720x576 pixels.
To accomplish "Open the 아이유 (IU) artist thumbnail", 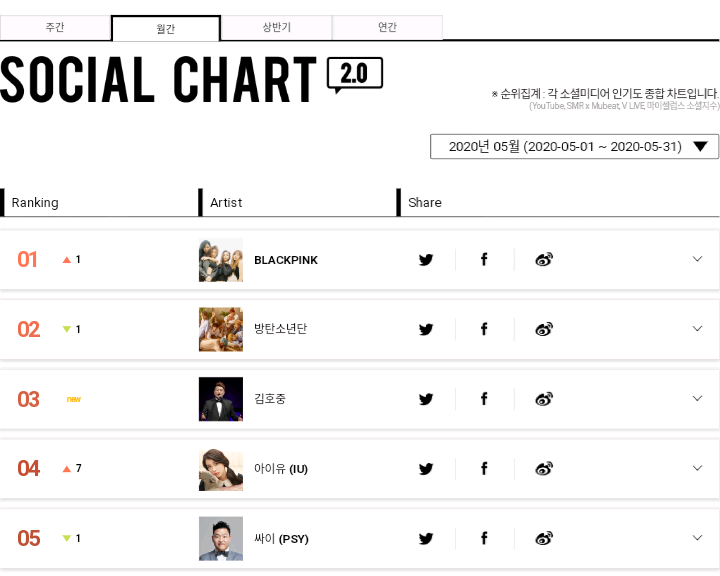I will (221, 468).
